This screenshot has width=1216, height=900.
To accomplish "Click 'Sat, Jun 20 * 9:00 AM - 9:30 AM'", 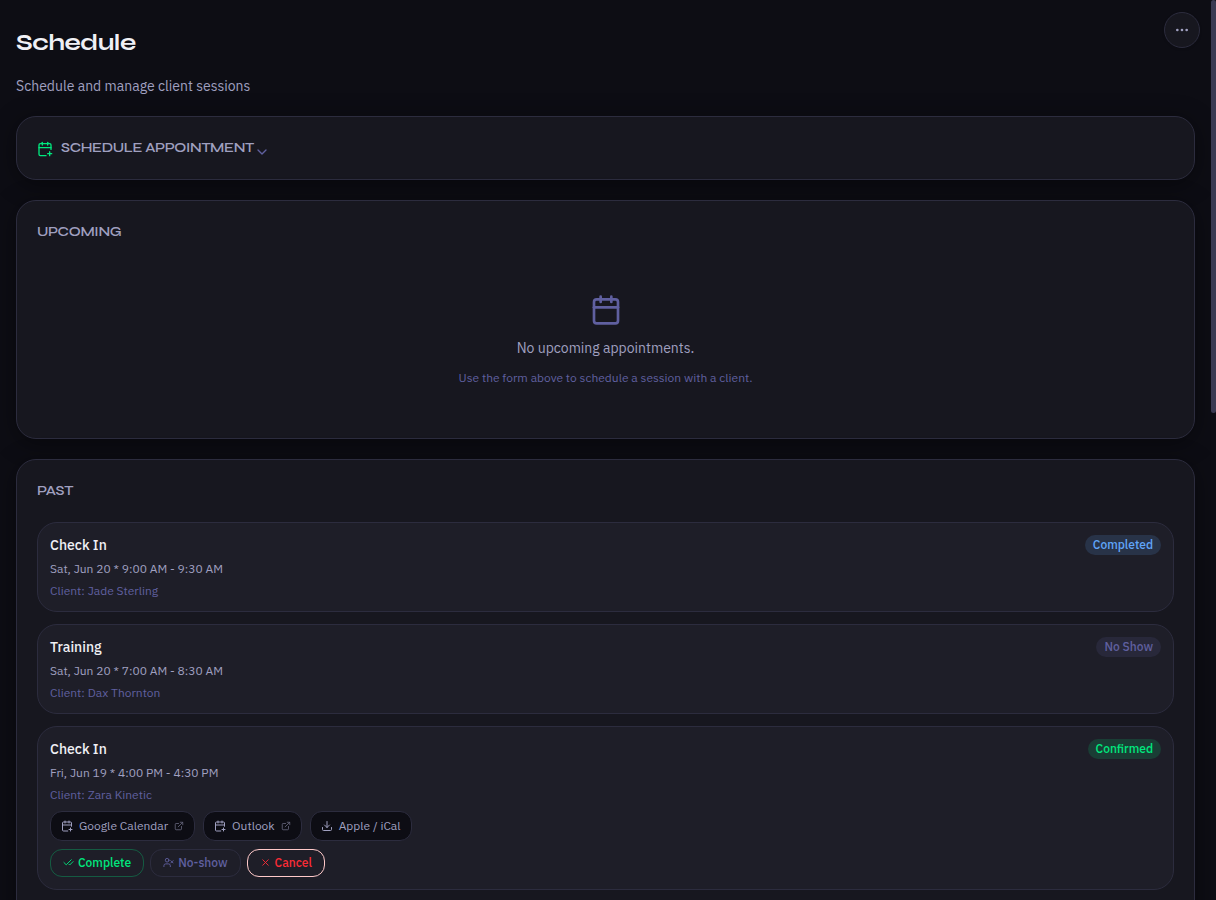I will [136, 569].
